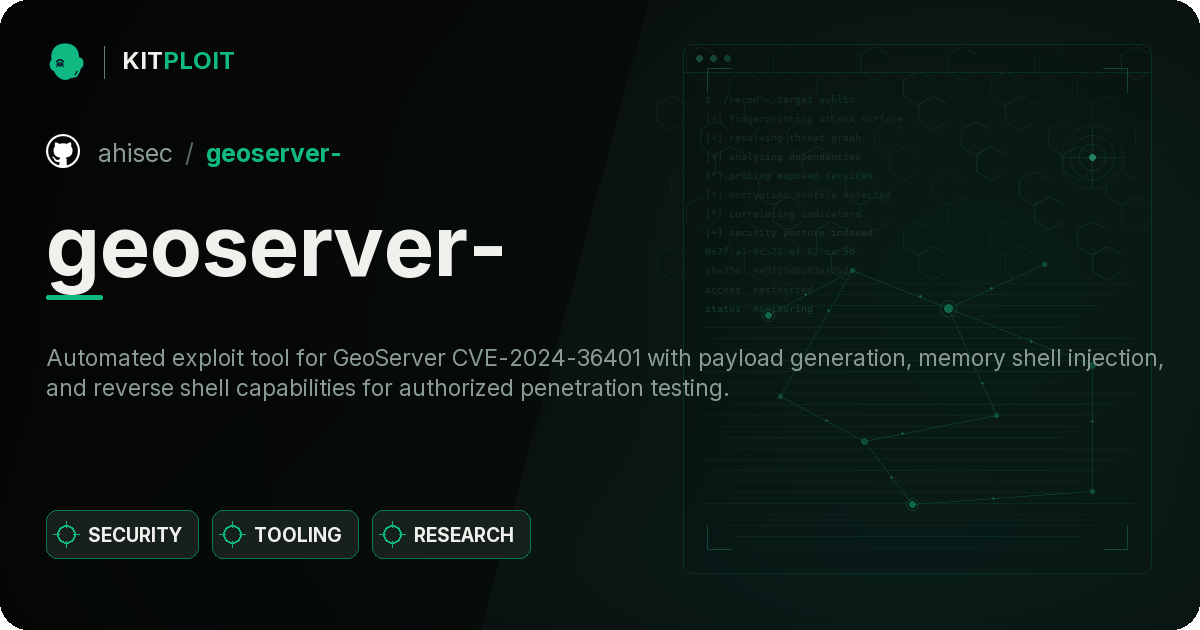Click 'security posture indexed' terminal line
Screen dimensions: 1200x630
point(789,233)
